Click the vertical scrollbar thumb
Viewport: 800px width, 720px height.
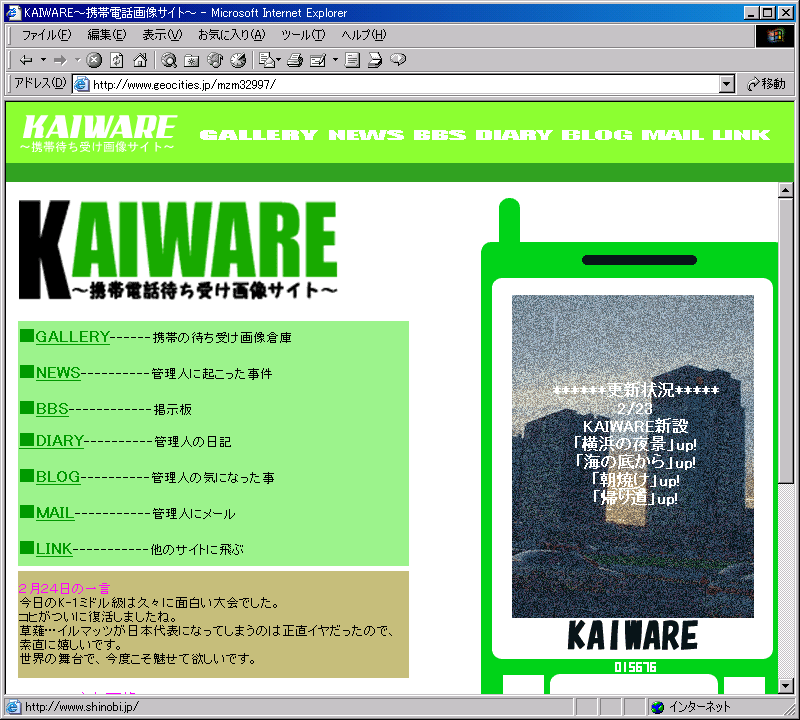(785, 340)
